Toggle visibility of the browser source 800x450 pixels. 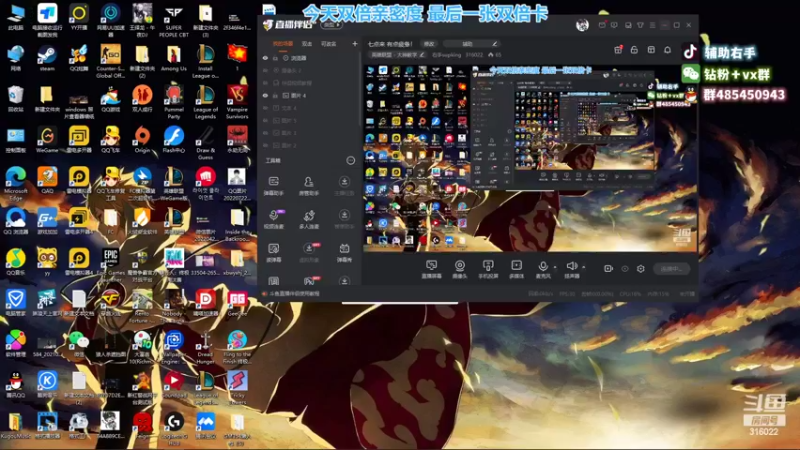[265, 58]
